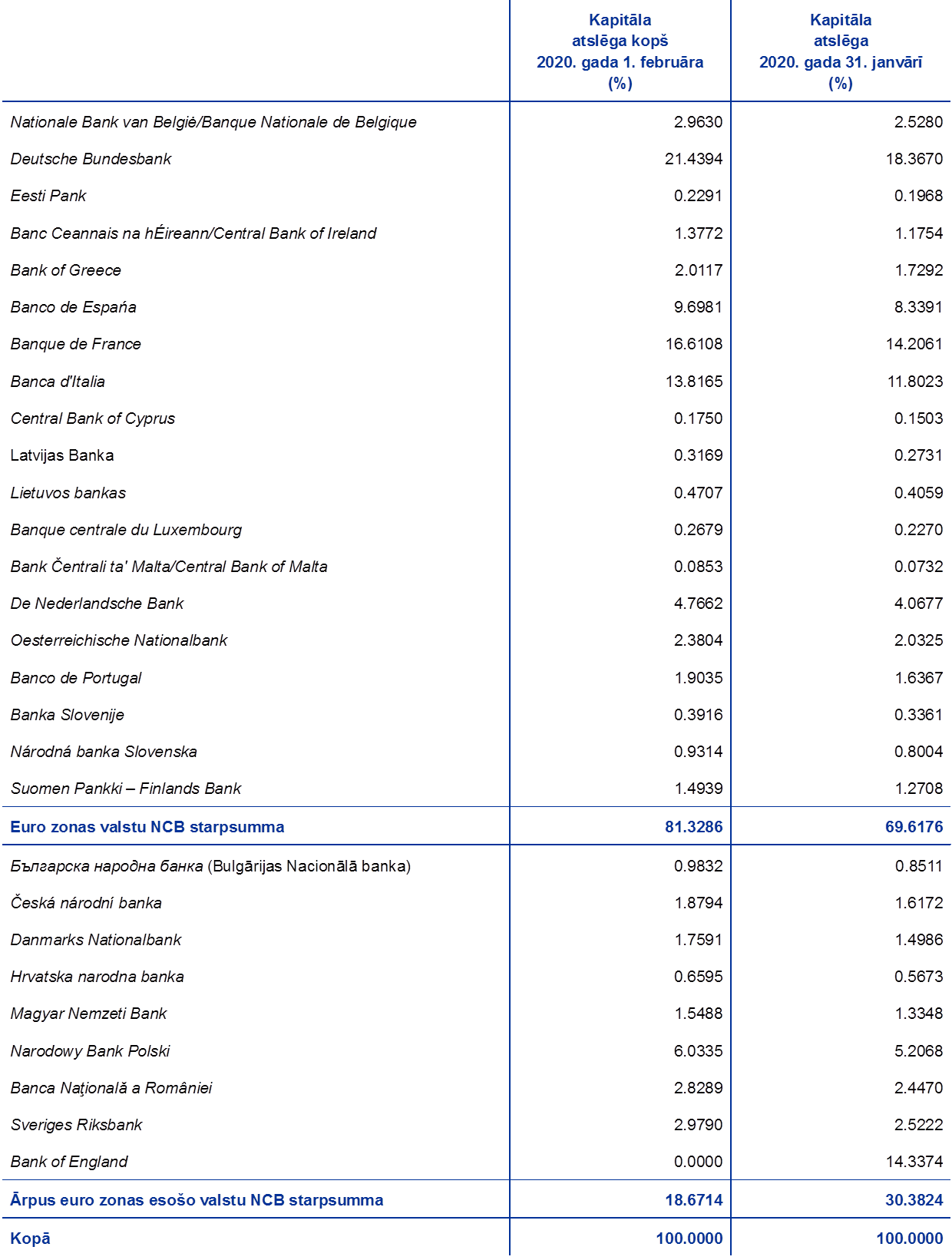
Task: Select the 0.0000 value for Bank of England
Action: pos(698,1162)
